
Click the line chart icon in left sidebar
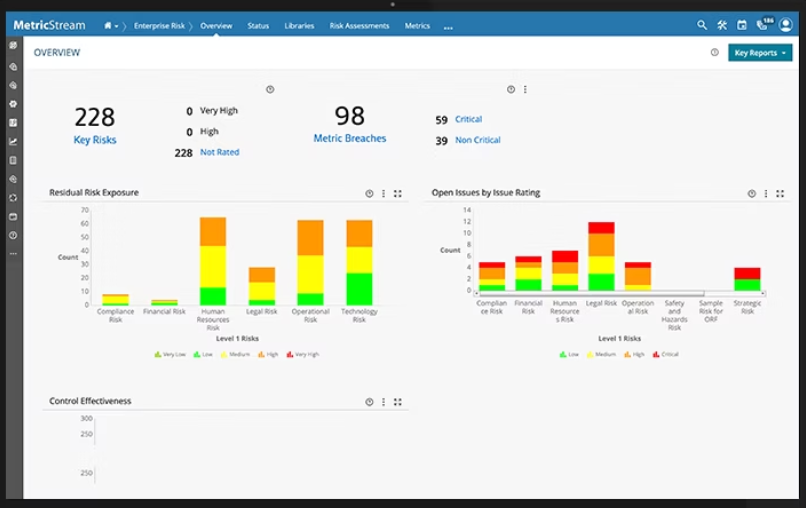(x=13, y=141)
